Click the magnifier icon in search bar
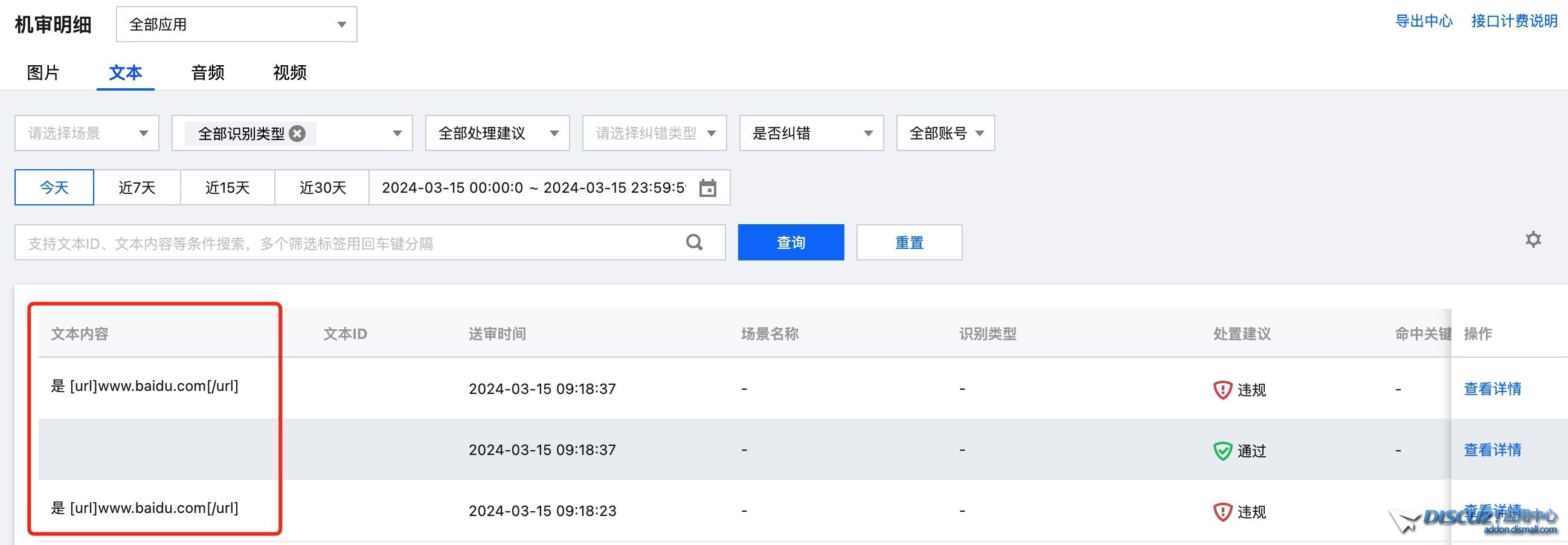 [694, 242]
